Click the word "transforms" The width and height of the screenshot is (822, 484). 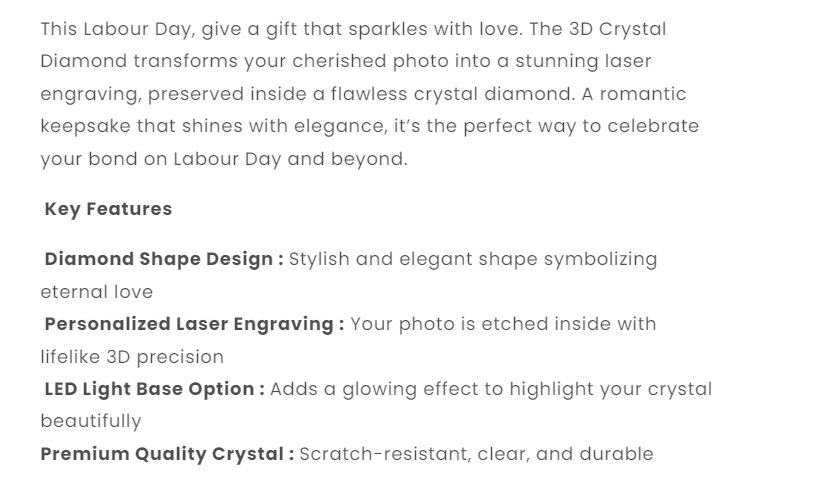[x=186, y=62]
